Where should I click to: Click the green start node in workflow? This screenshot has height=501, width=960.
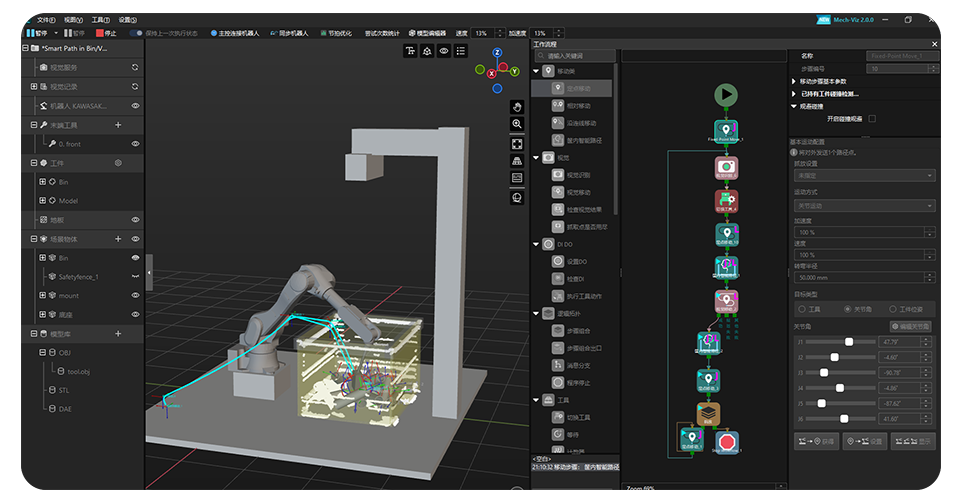[726, 95]
